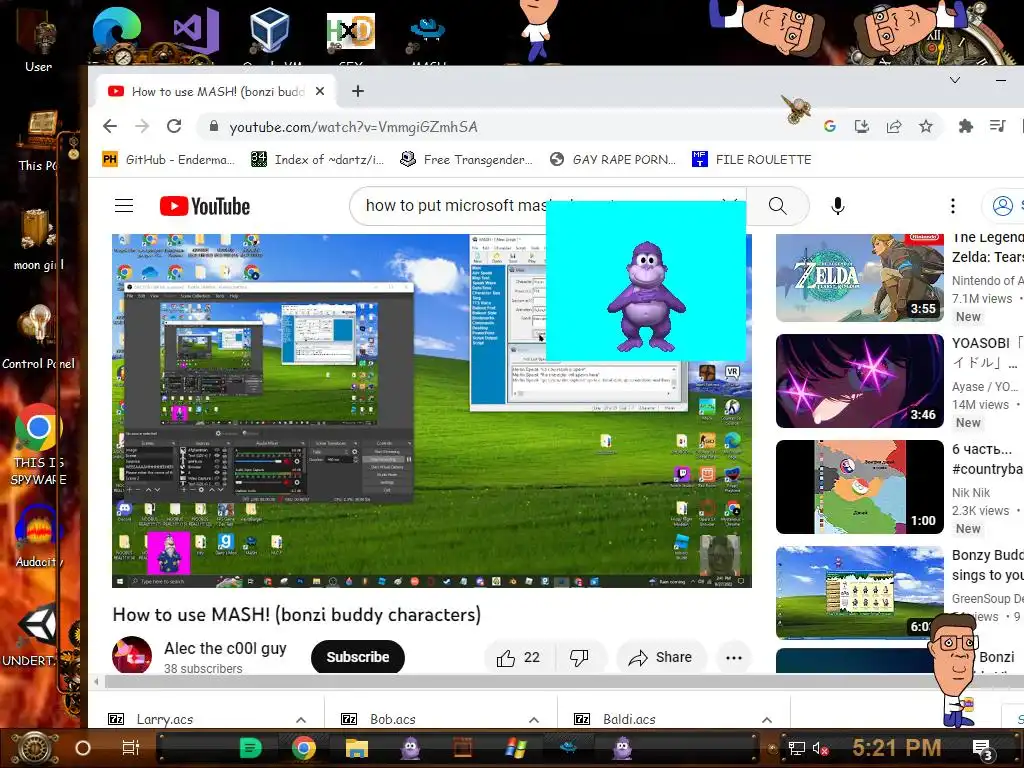Open the Bob.acs downloaded file
Screen dimensions: 1024x768
(392, 719)
